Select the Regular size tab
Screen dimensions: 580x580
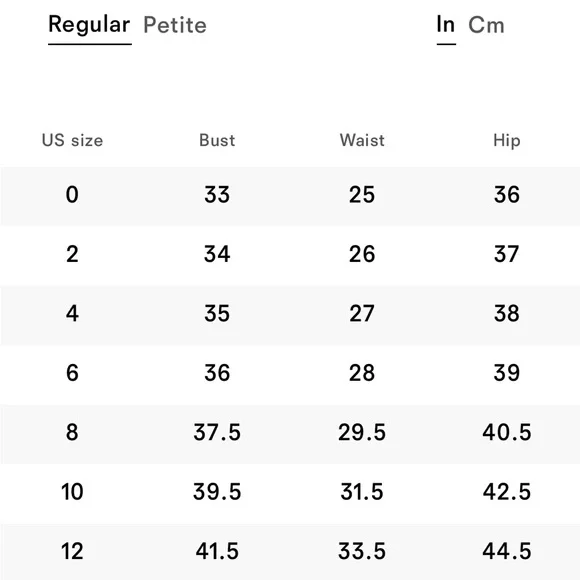pyautogui.click(x=89, y=25)
